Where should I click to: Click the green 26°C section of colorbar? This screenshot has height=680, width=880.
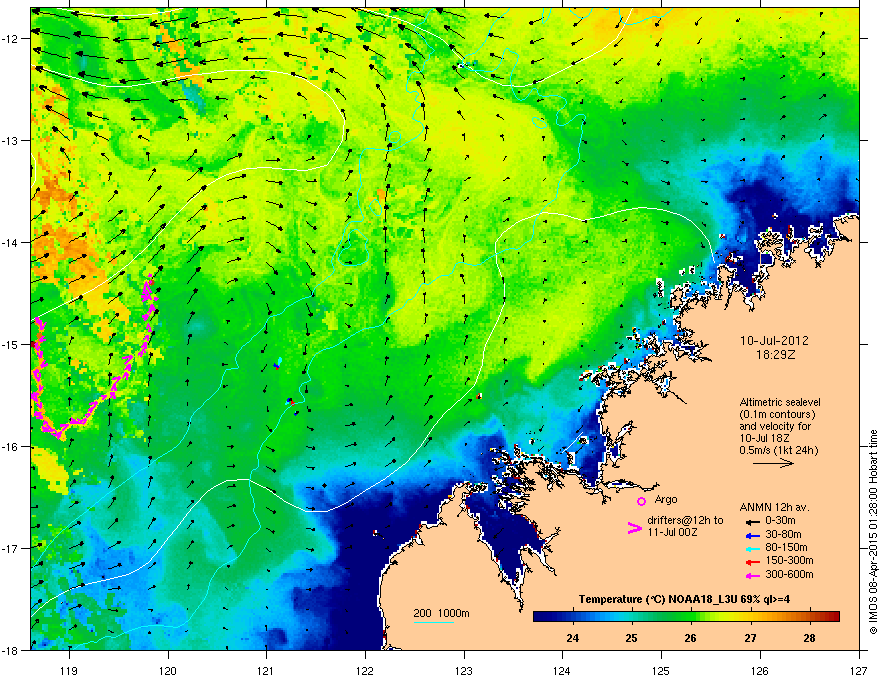pyautogui.click(x=690, y=617)
